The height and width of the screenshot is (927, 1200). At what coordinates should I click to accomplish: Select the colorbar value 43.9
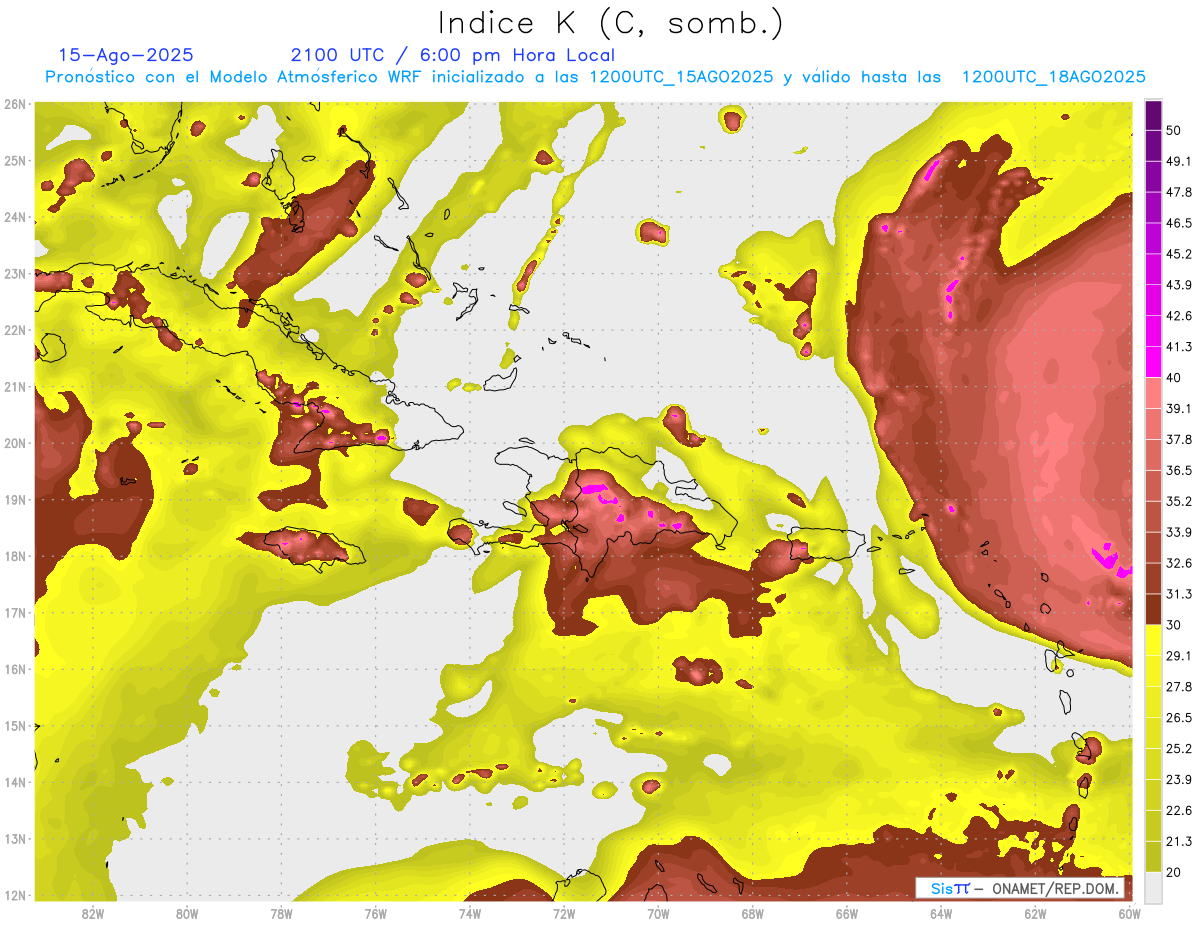pyautogui.click(x=1178, y=285)
